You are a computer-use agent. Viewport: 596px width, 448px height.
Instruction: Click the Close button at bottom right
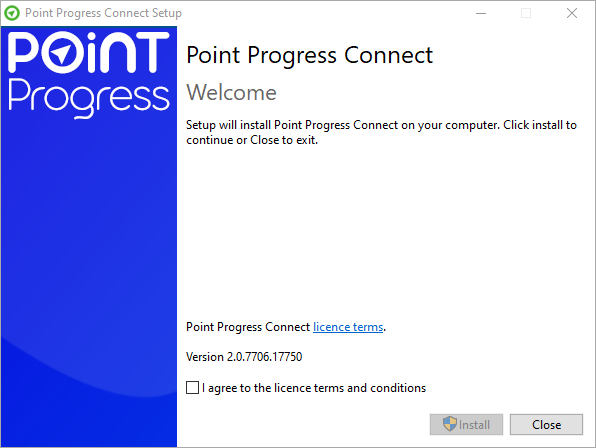[546, 424]
